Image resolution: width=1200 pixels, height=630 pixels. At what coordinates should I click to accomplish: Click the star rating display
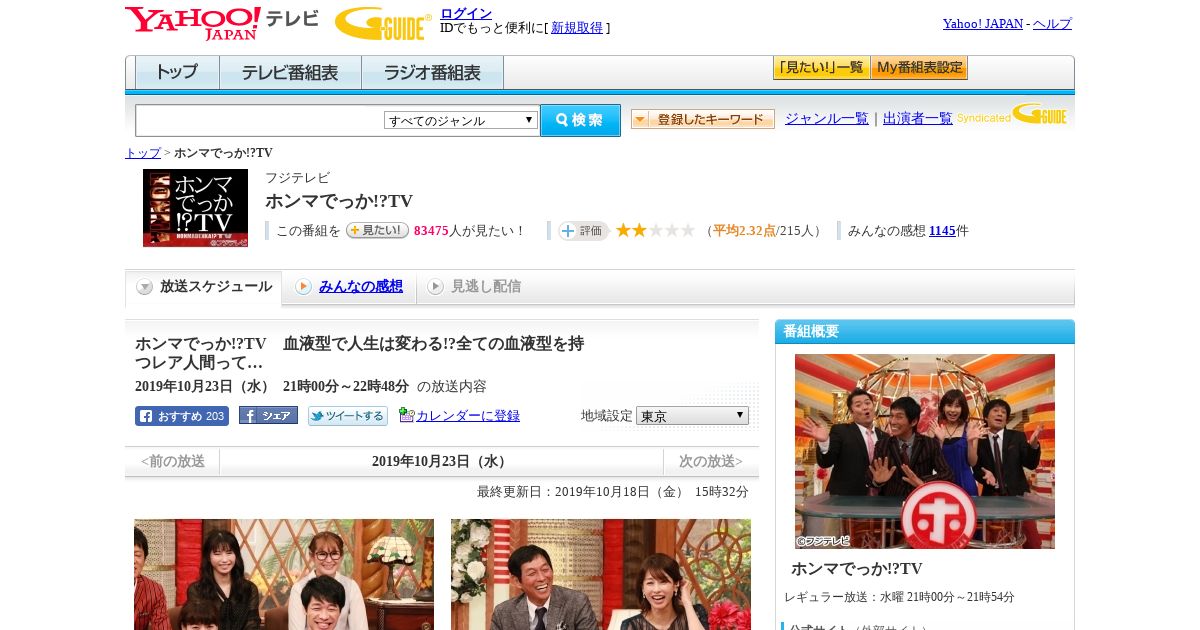pos(655,231)
